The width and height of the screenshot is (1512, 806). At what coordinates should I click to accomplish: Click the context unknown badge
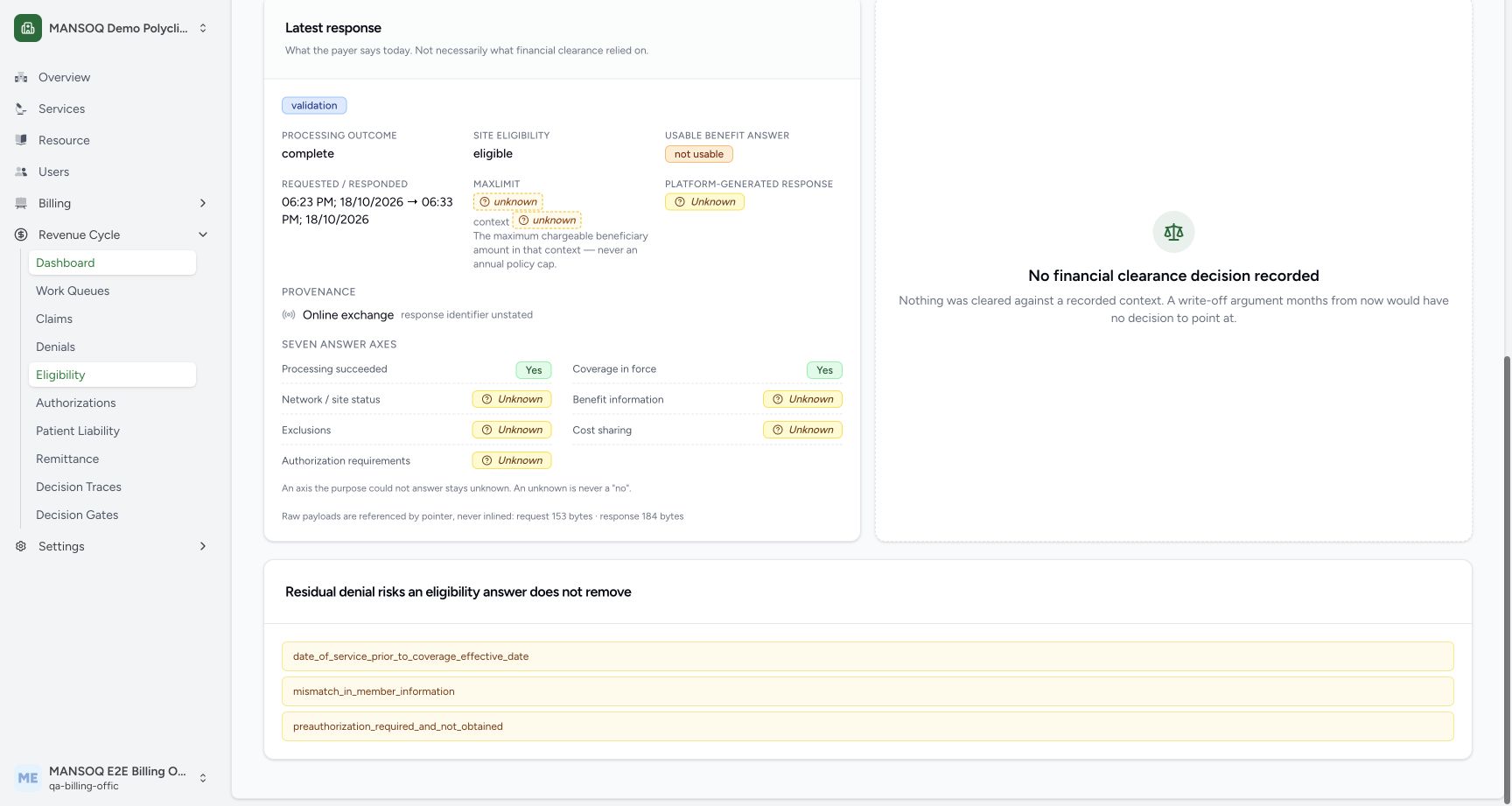pos(547,221)
